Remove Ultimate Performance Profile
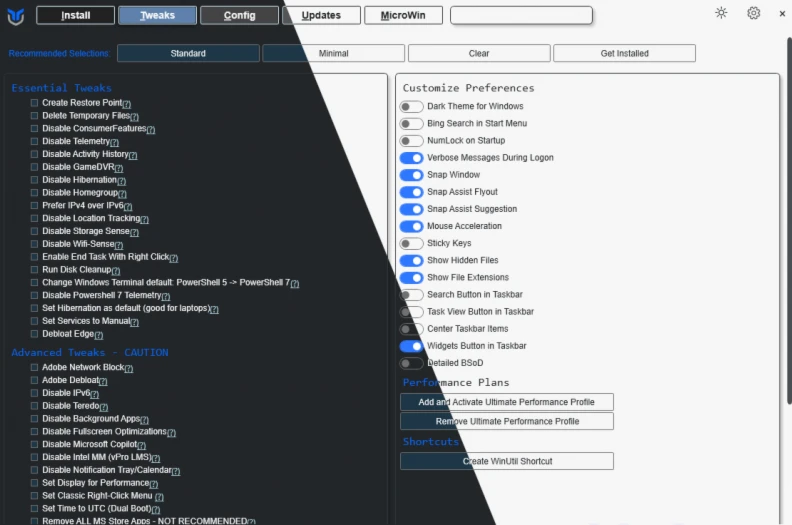Image resolution: width=792 pixels, height=525 pixels. [507, 421]
